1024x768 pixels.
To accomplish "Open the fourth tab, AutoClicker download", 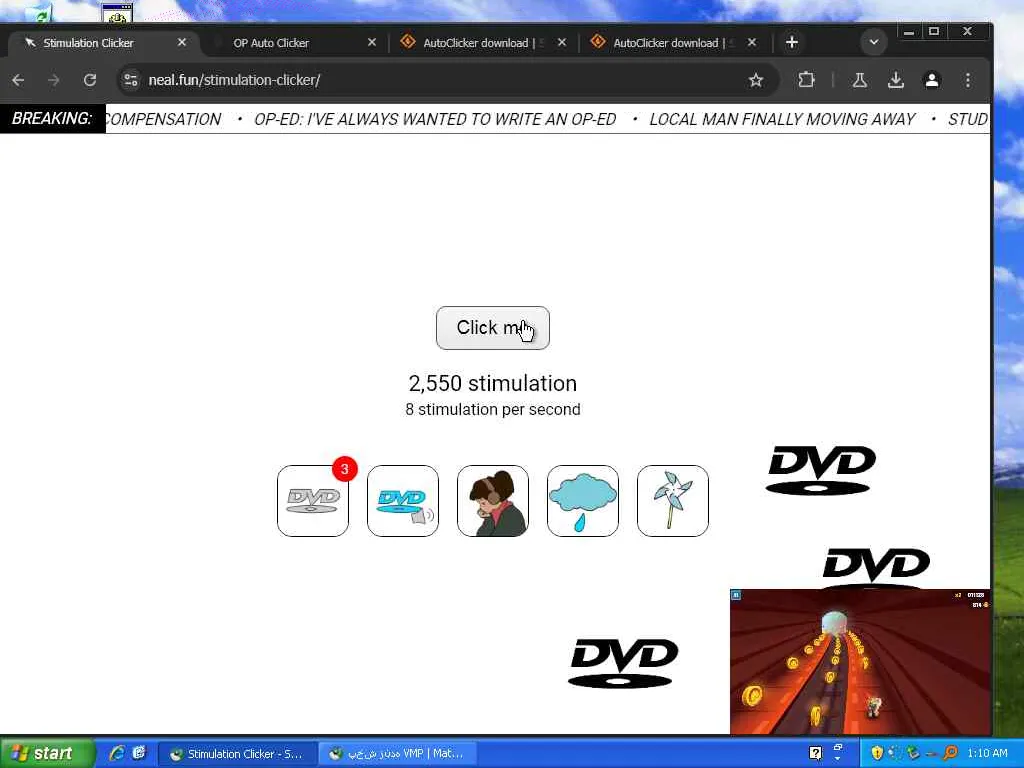I will [x=671, y=42].
